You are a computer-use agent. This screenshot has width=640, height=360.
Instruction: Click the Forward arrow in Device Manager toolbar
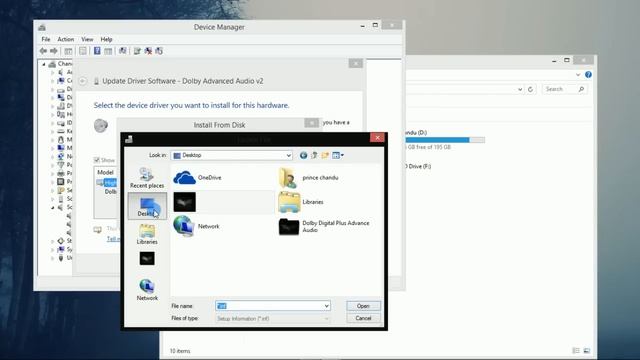54,51
